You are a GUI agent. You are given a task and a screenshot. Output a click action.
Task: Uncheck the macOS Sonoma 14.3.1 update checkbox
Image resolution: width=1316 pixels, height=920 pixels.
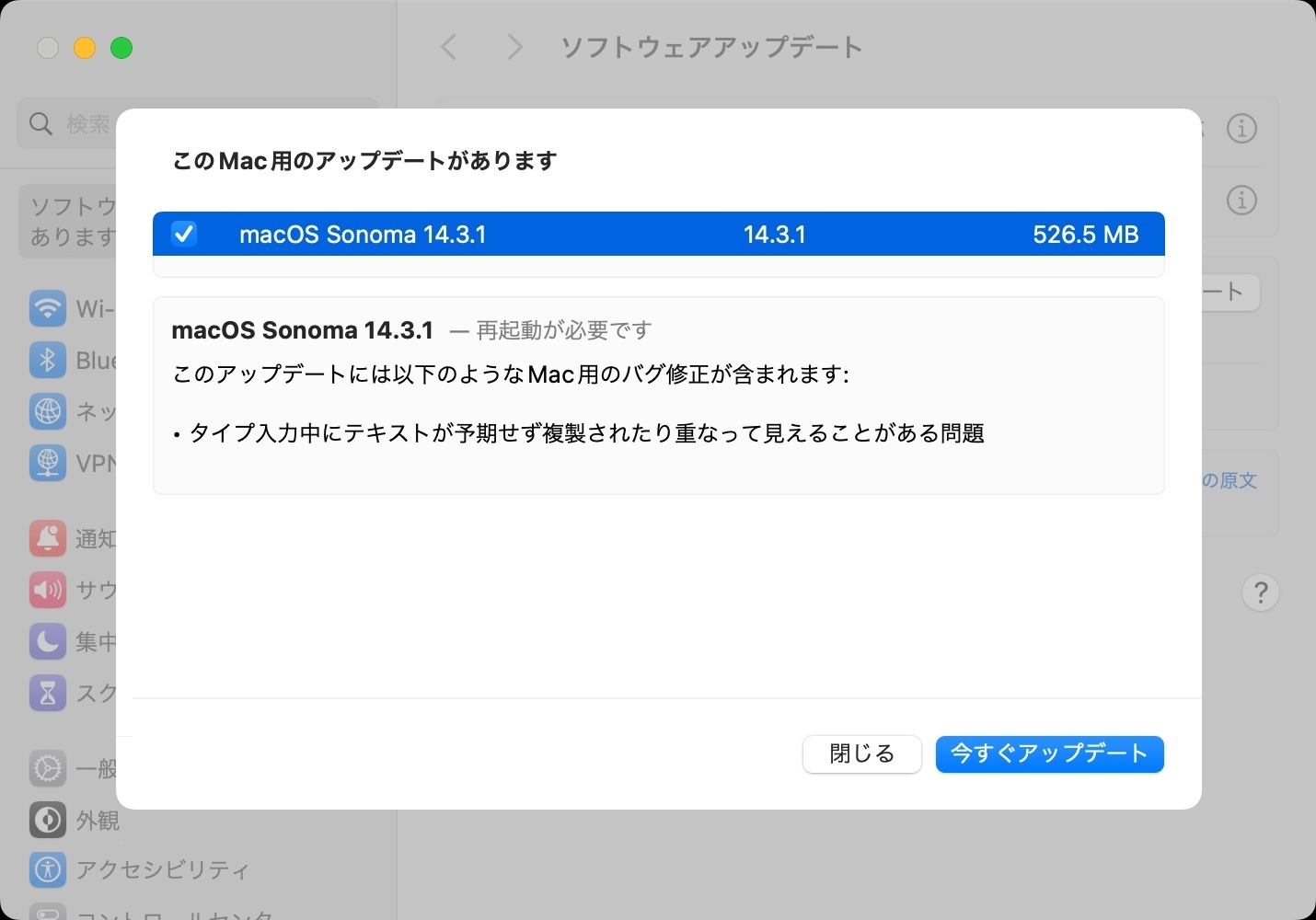click(184, 234)
